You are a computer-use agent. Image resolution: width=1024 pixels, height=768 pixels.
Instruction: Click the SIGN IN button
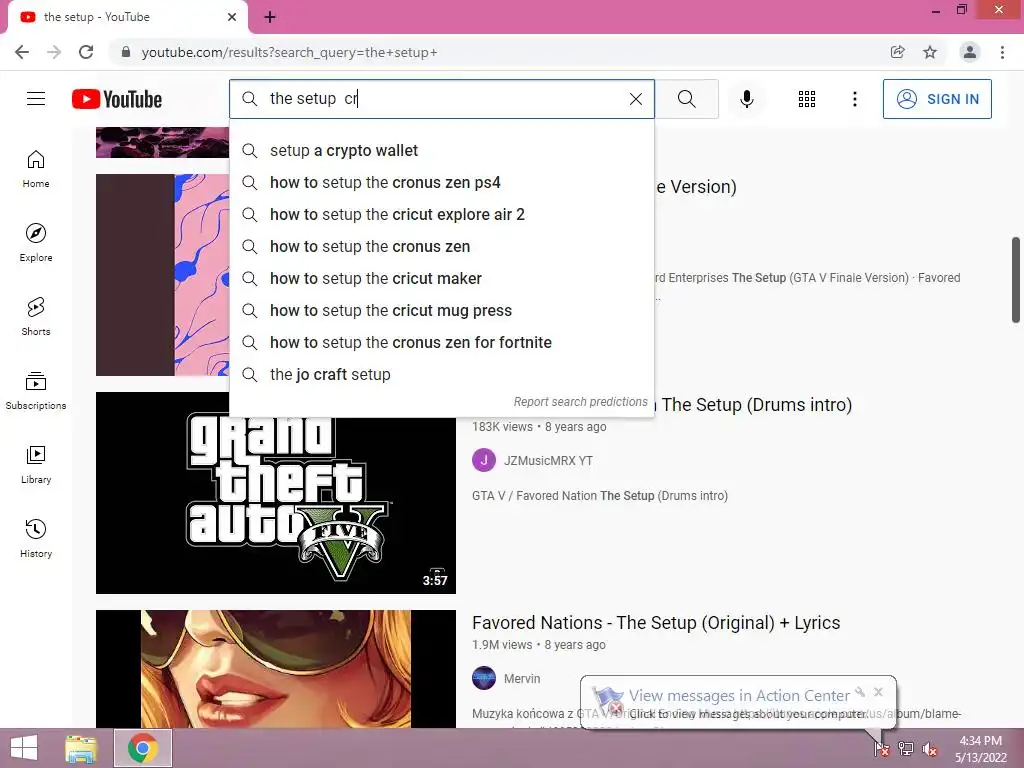point(936,99)
